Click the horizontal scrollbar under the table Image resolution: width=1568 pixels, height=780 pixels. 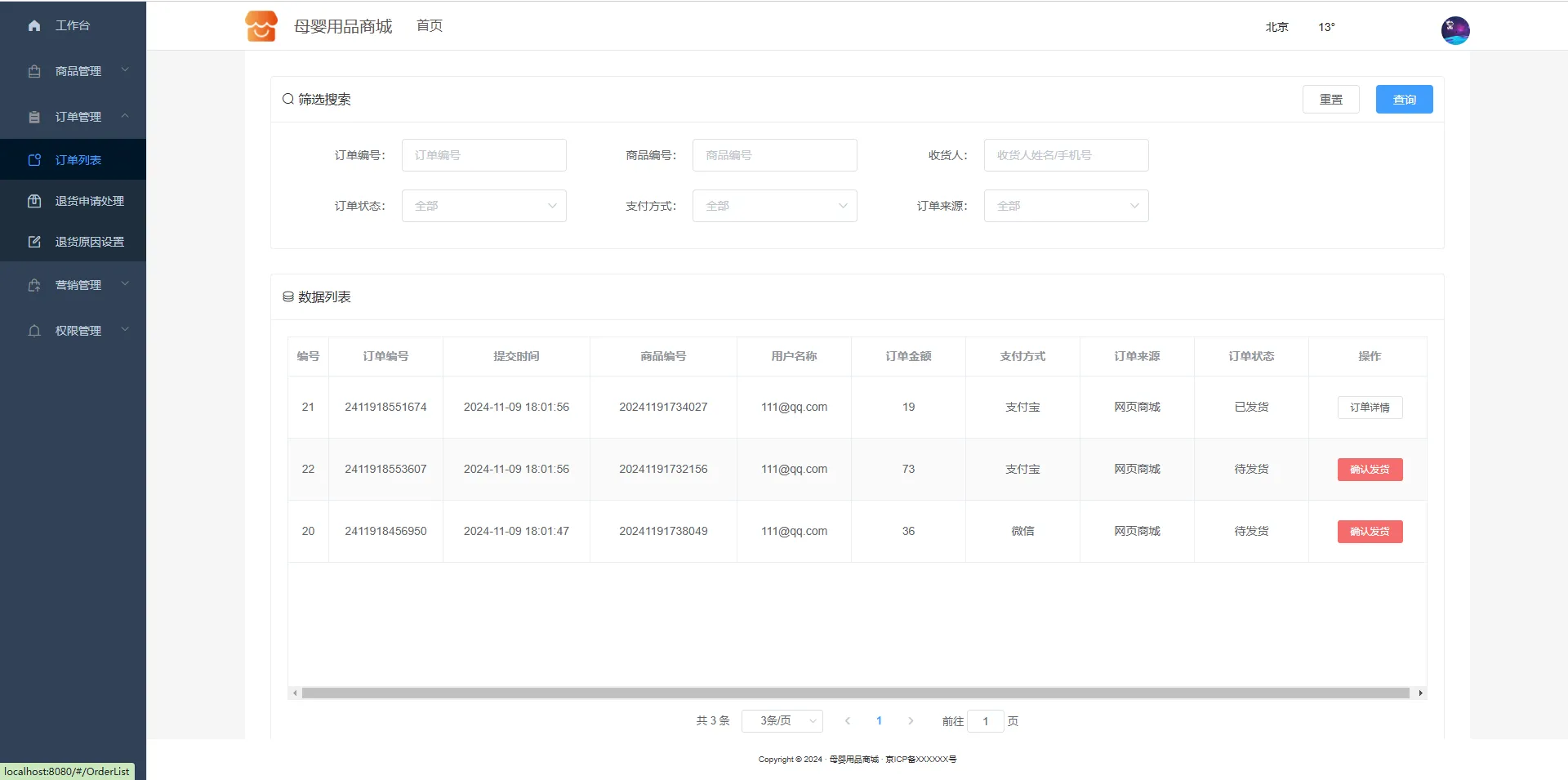click(x=855, y=693)
